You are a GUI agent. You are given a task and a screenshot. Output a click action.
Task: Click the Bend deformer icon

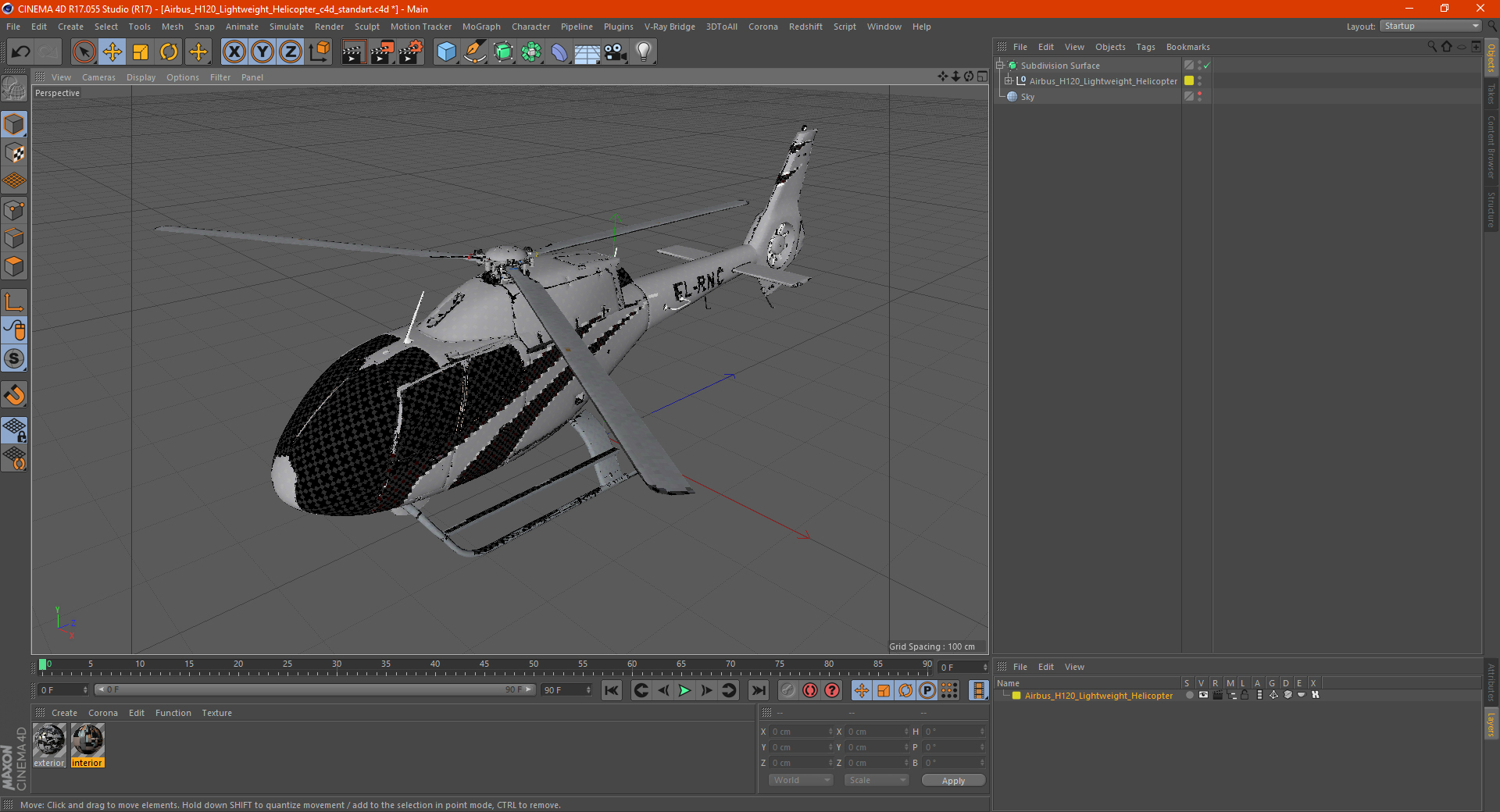click(x=559, y=52)
